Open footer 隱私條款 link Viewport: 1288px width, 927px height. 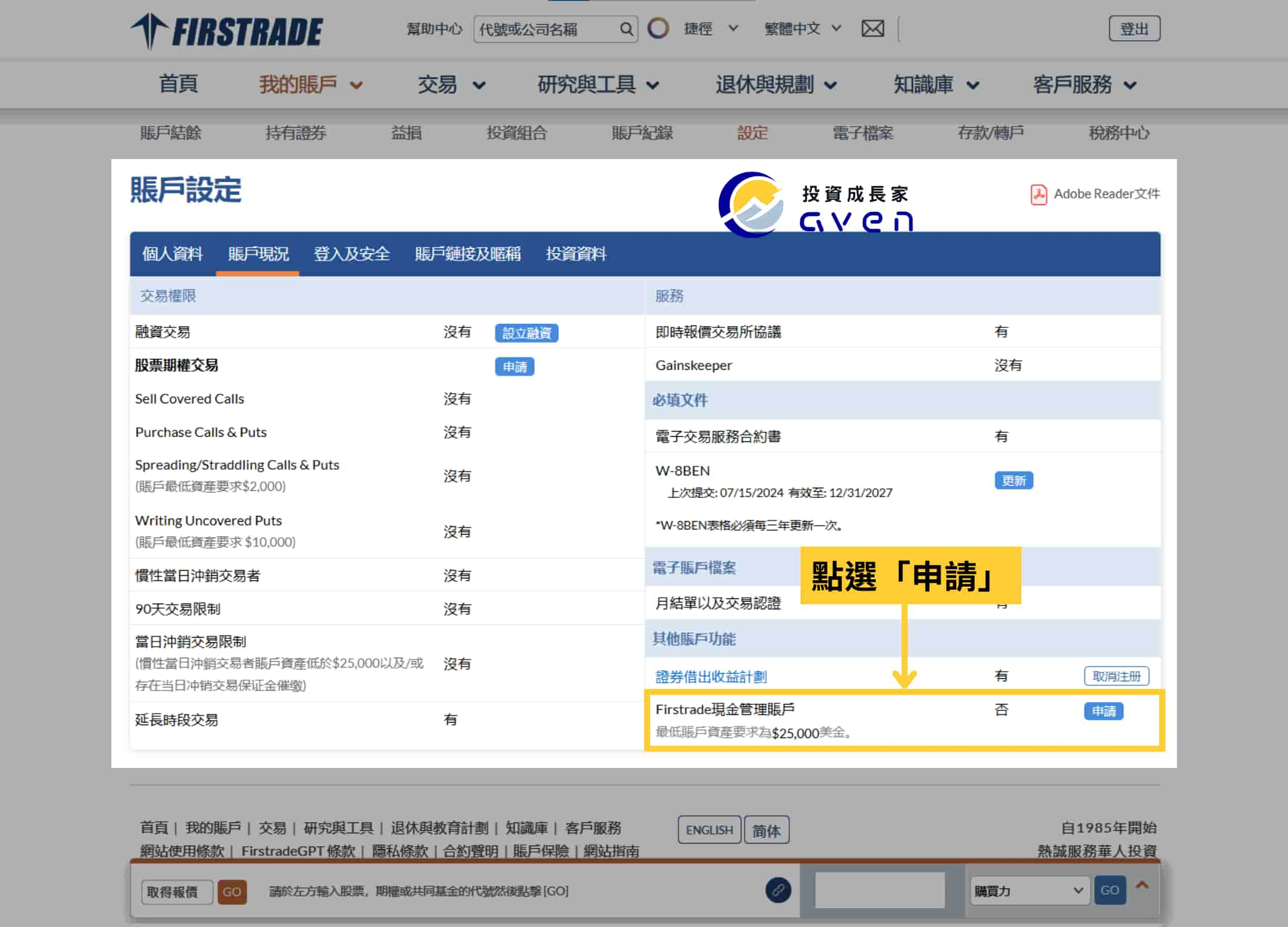pyautogui.click(x=400, y=851)
